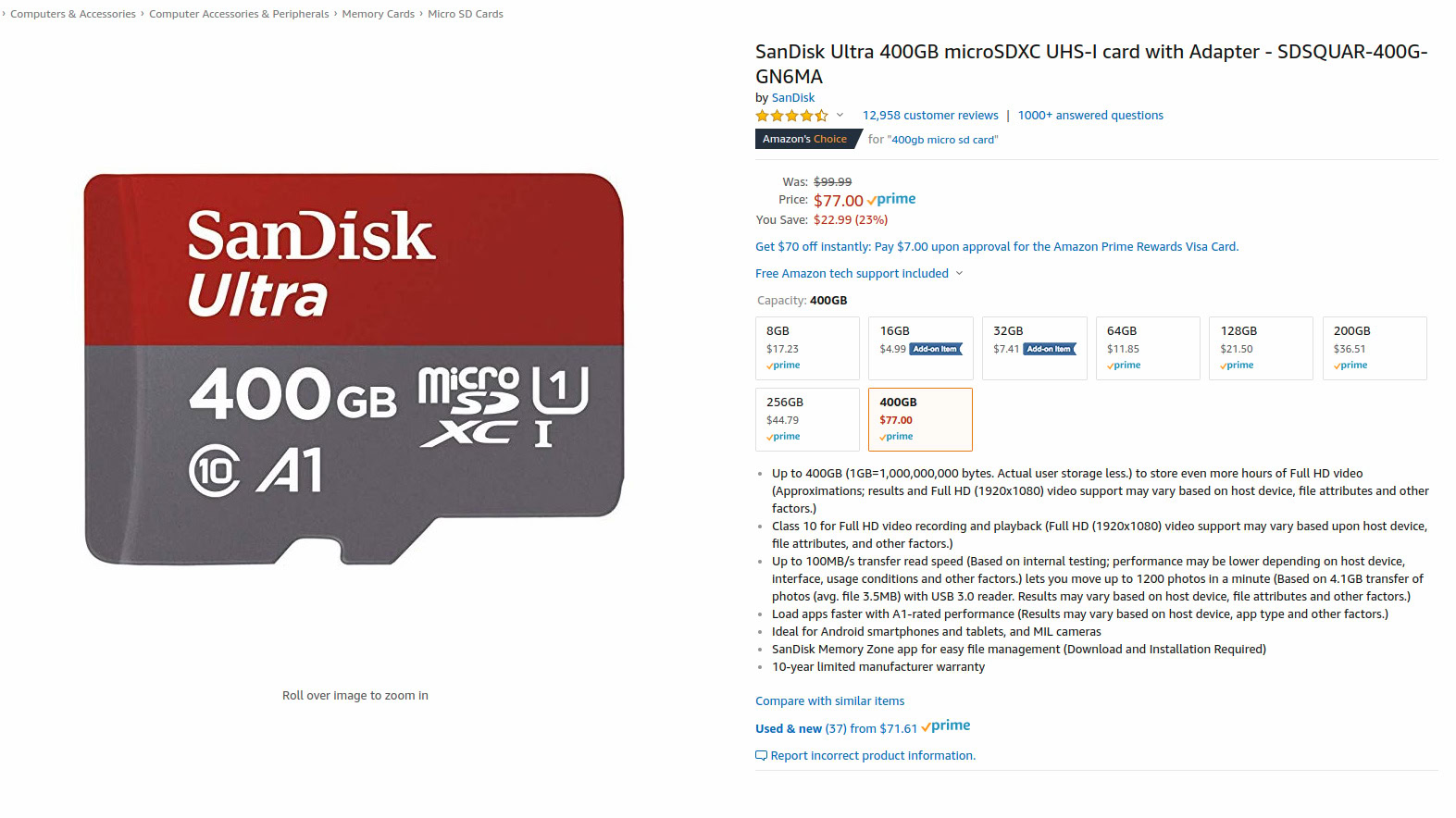Click the star rating icons
The width and height of the screenshot is (1456, 818).
click(x=791, y=116)
